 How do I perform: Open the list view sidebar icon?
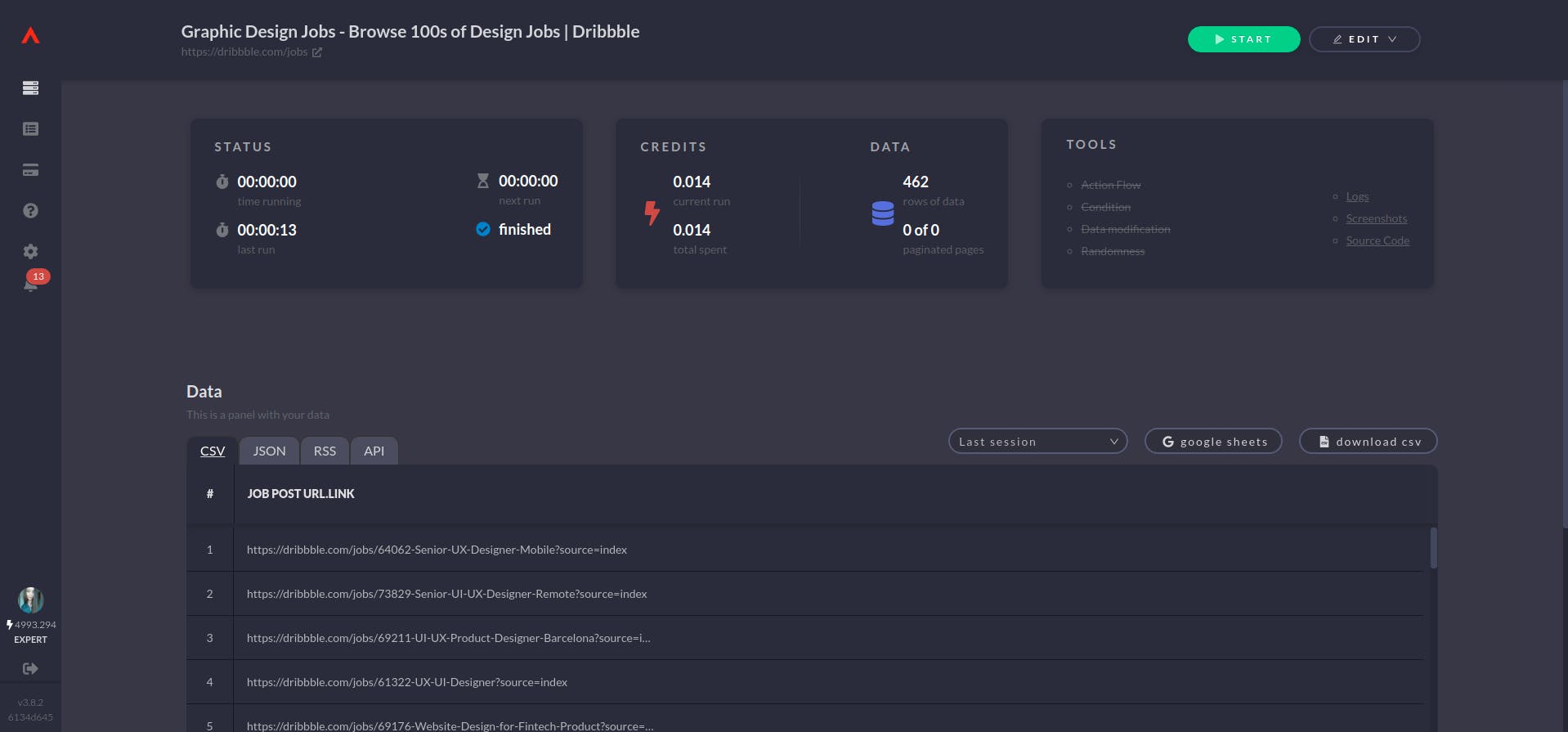(30, 128)
